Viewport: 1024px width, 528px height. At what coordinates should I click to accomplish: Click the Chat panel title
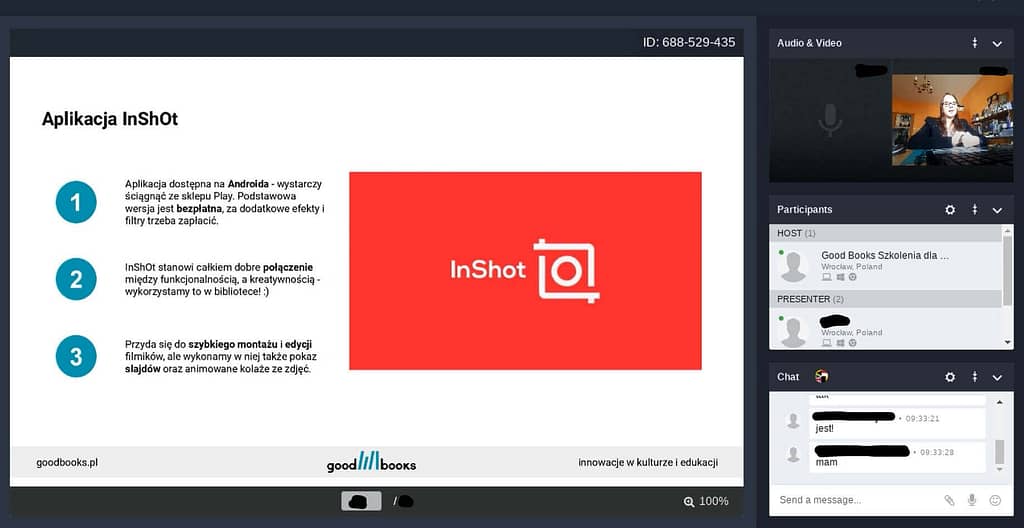coord(788,377)
